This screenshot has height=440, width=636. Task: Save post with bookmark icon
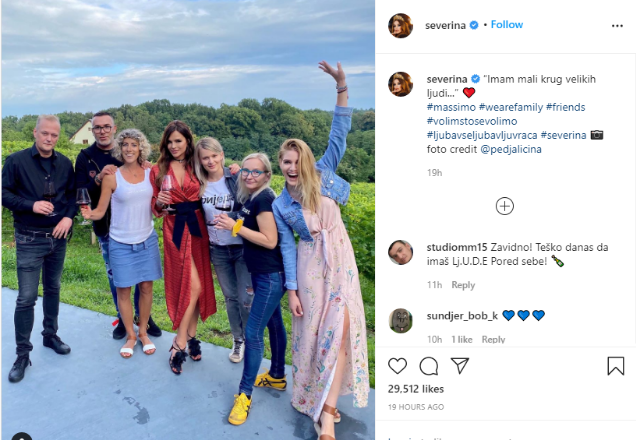pyautogui.click(x=615, y=366)
